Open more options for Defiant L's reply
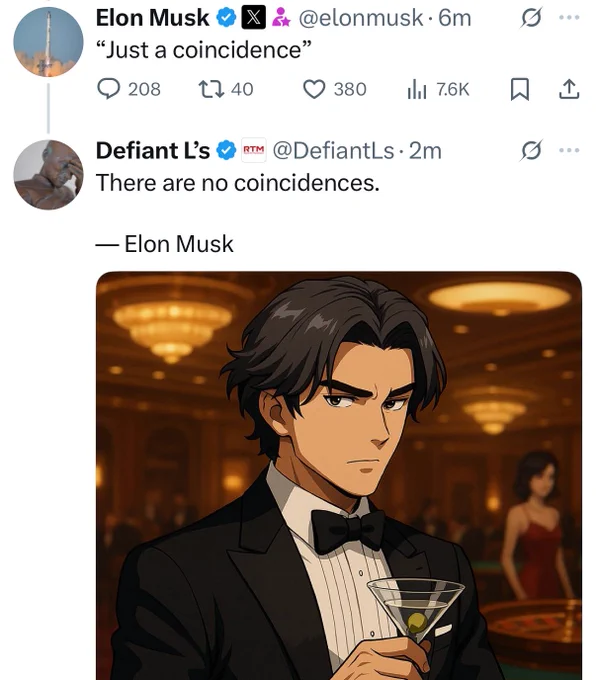The height and width of the screenshot is (680, 596). [569, 150]
